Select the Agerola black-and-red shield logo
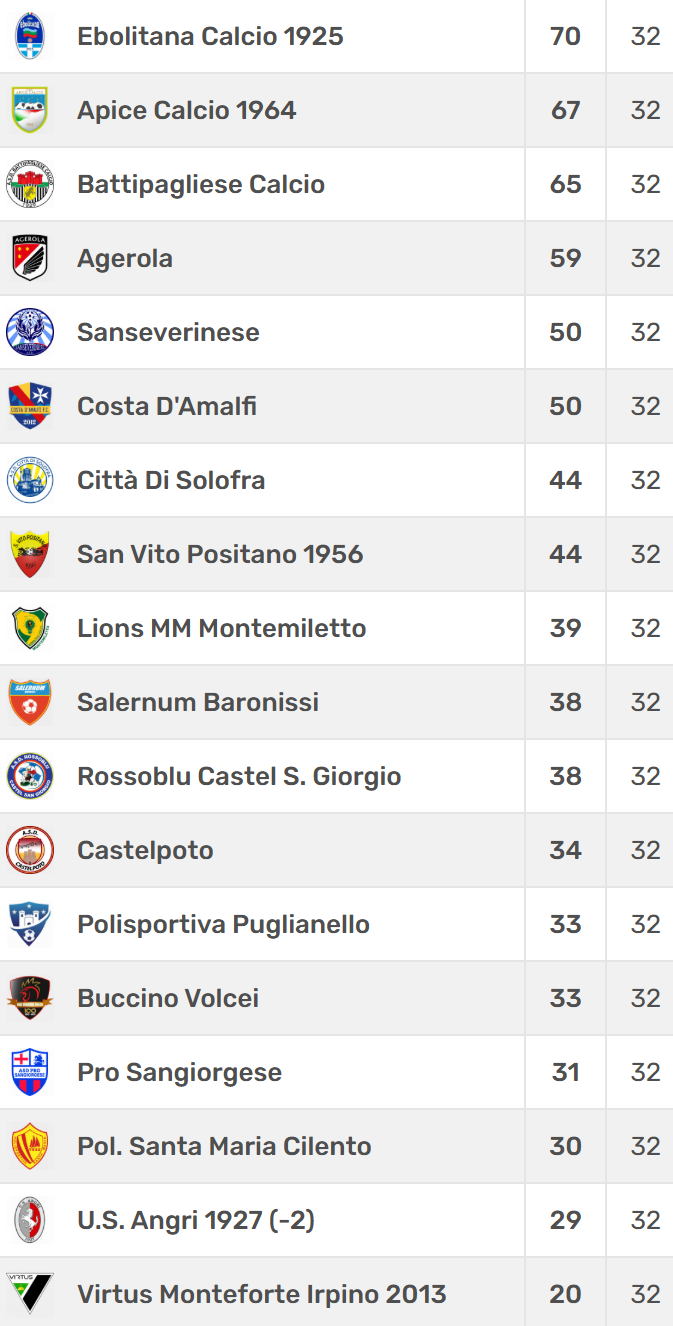This screenshot has width=673, height=1326. [x=30, y=258]
